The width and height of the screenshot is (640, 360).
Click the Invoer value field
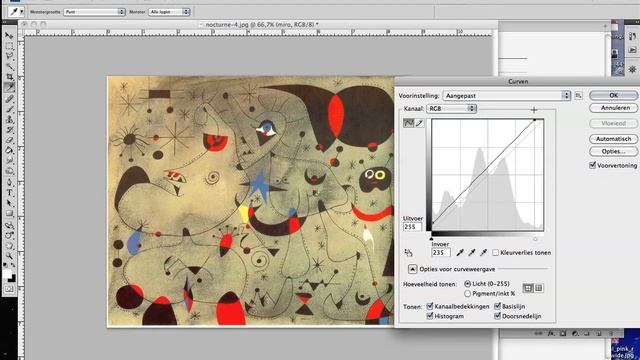[x=441, y=253]
